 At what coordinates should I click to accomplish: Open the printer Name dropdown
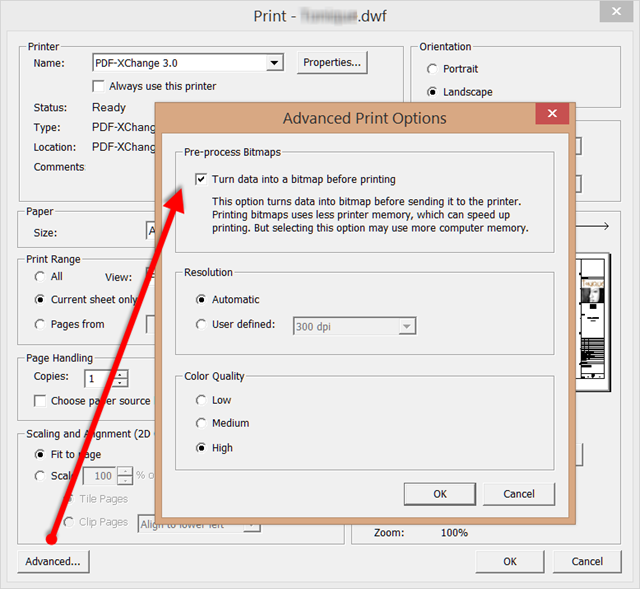click(274, 63)
